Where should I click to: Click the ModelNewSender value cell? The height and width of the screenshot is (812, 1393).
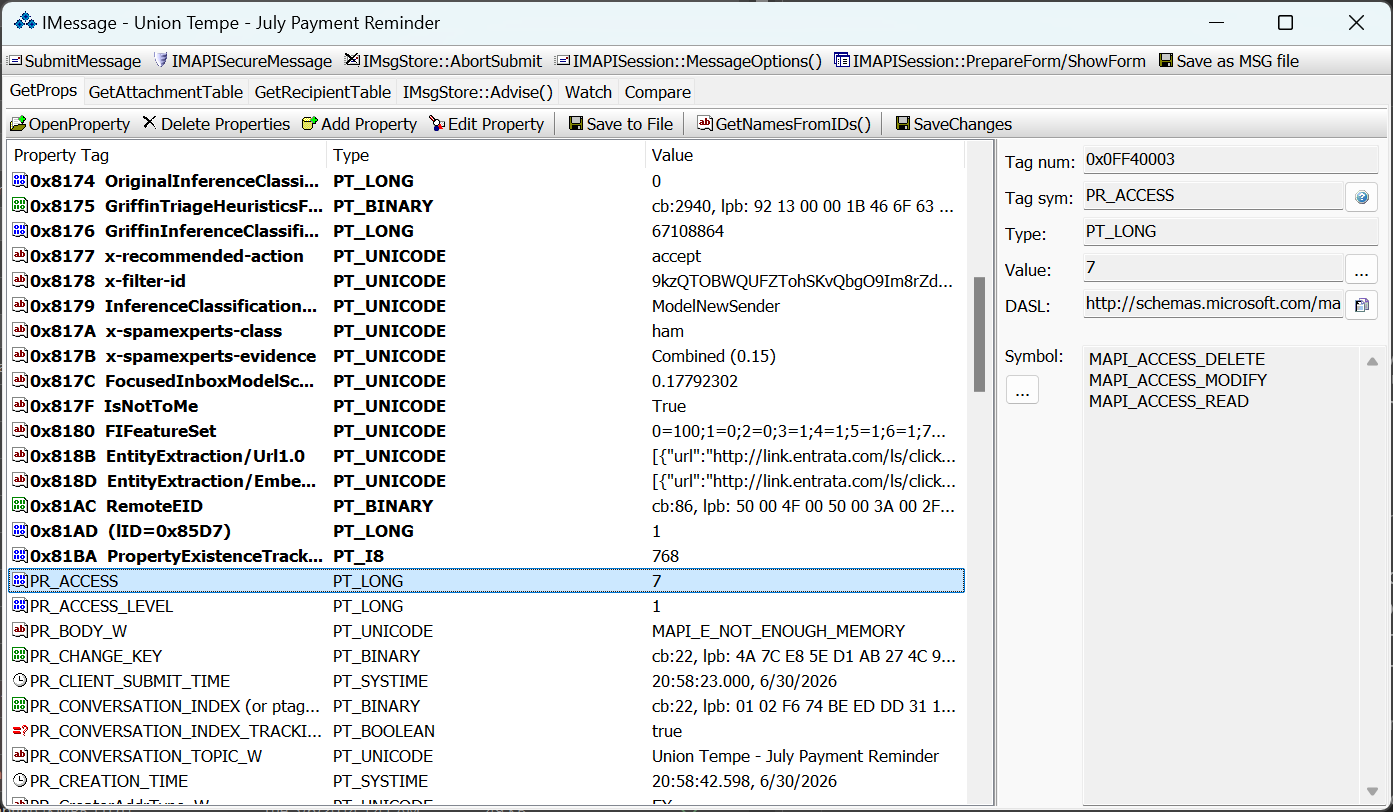pyautogui.click(x=716, y=306)
